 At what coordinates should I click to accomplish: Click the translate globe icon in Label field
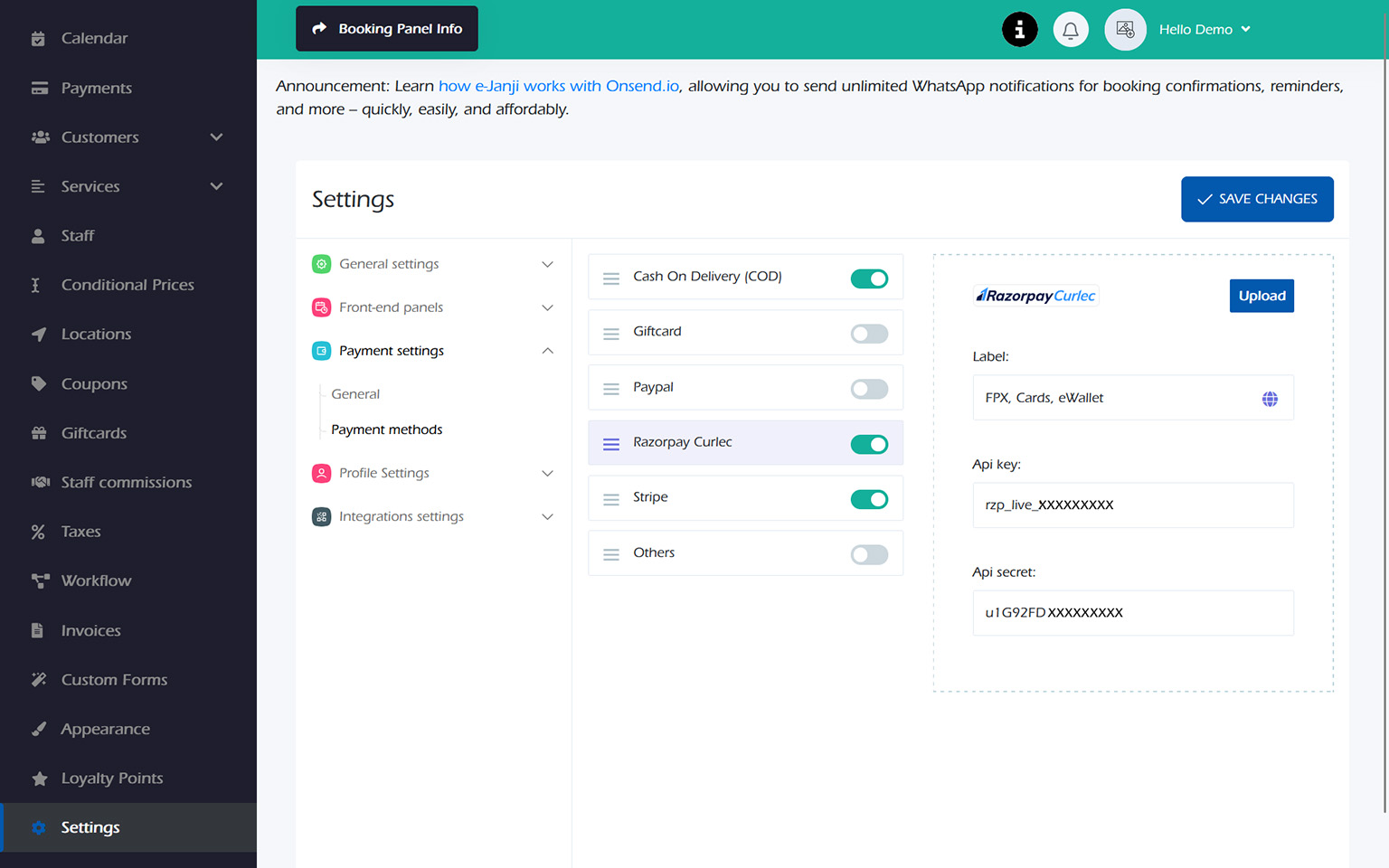1270,399
